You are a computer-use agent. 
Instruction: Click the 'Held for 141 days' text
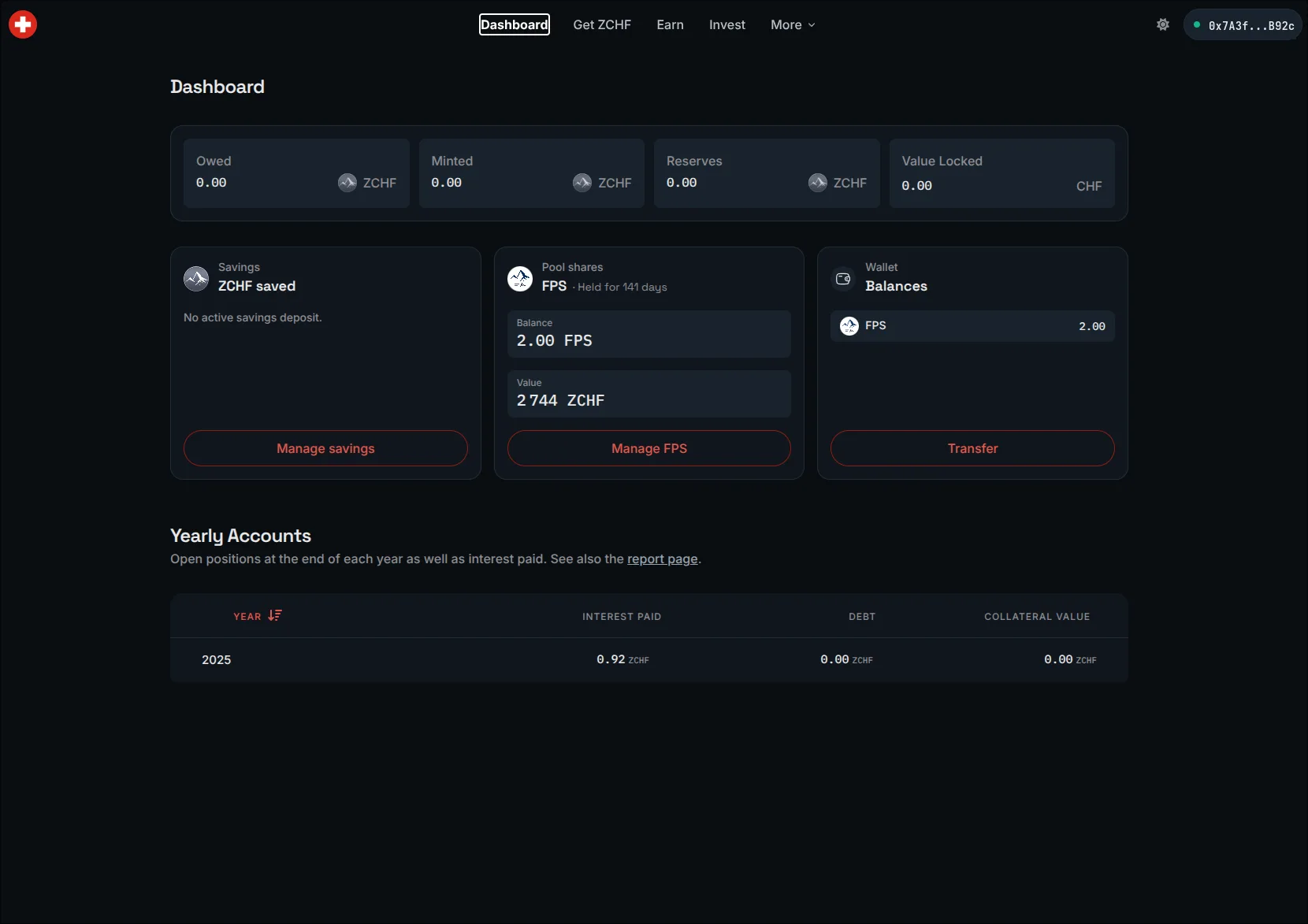[622, 287]
